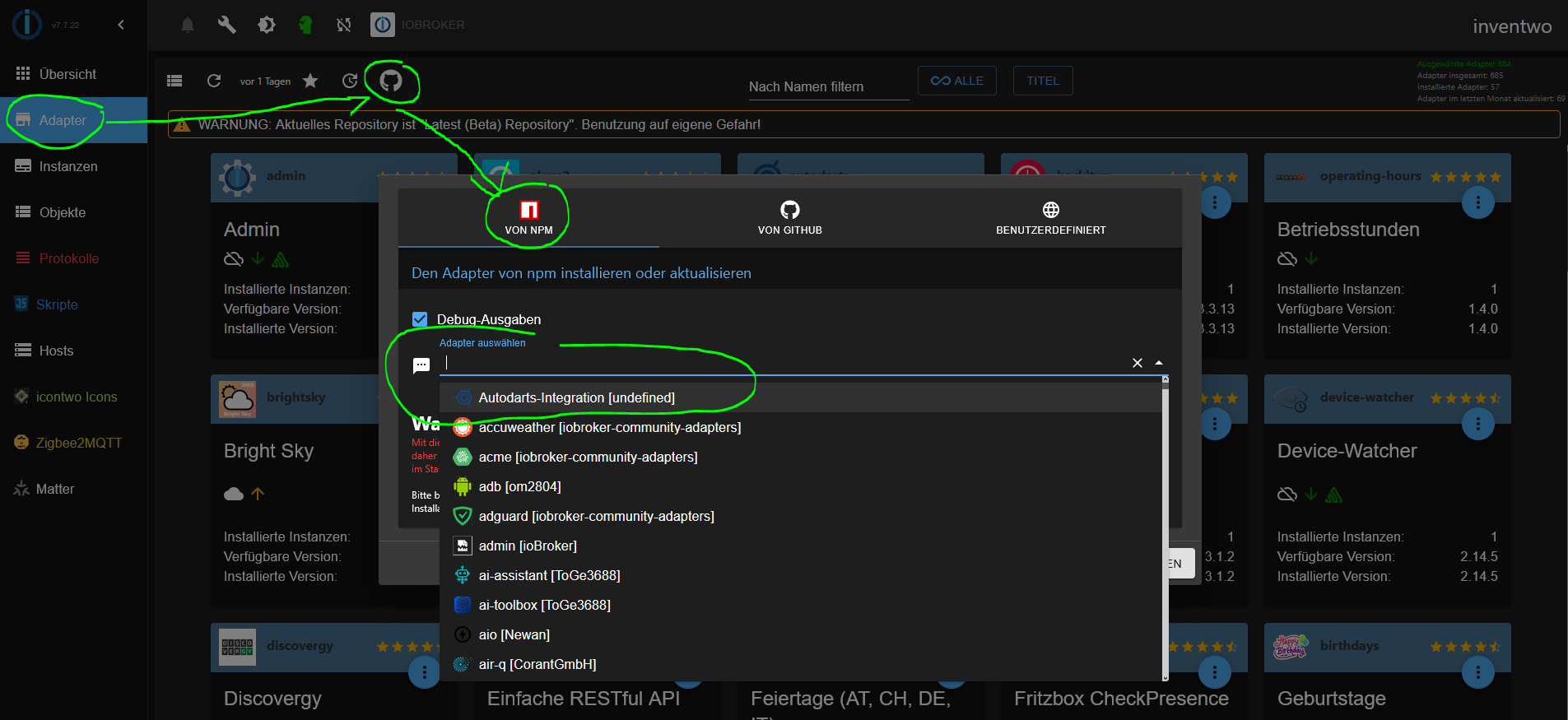Click the update-check circular arrow icon
Viewport: 1568px width, 720px height.
tap(350, 81)
